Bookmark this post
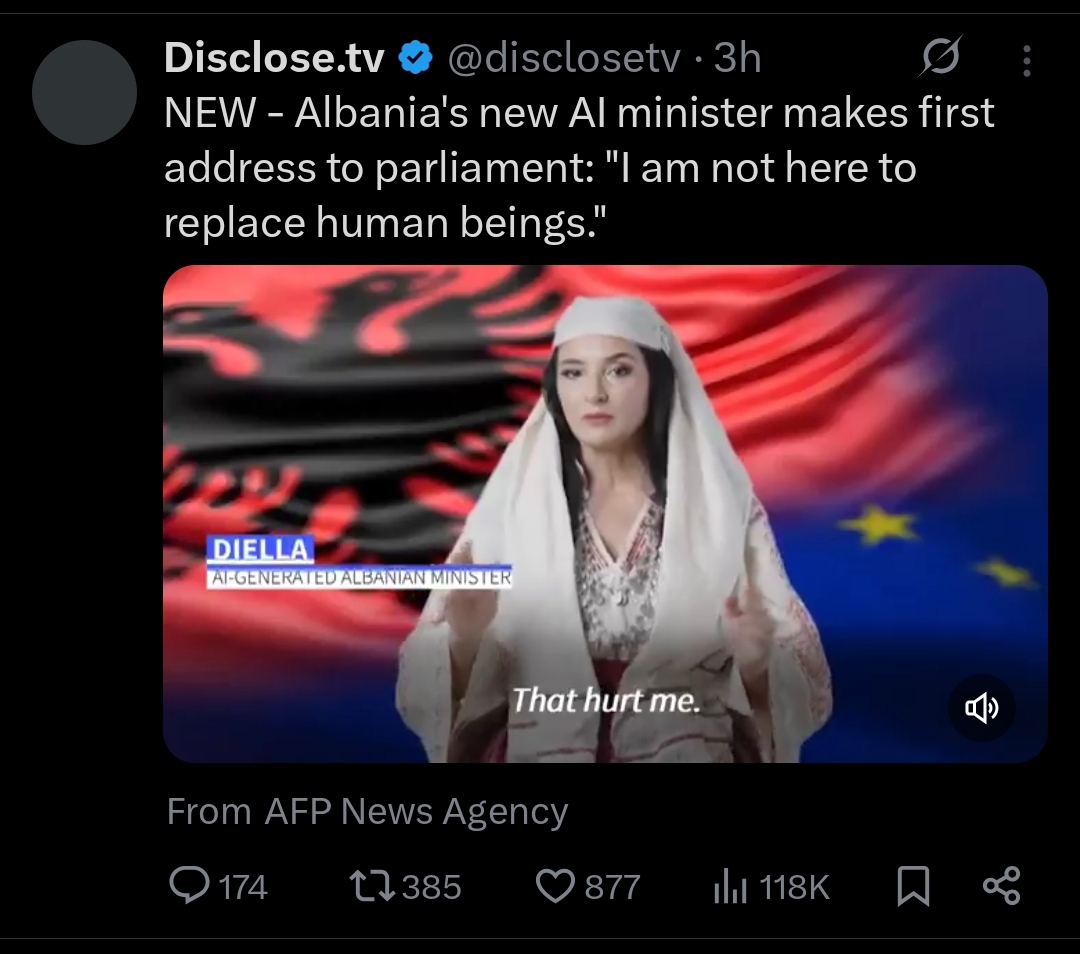 click(x=913, y=886)
